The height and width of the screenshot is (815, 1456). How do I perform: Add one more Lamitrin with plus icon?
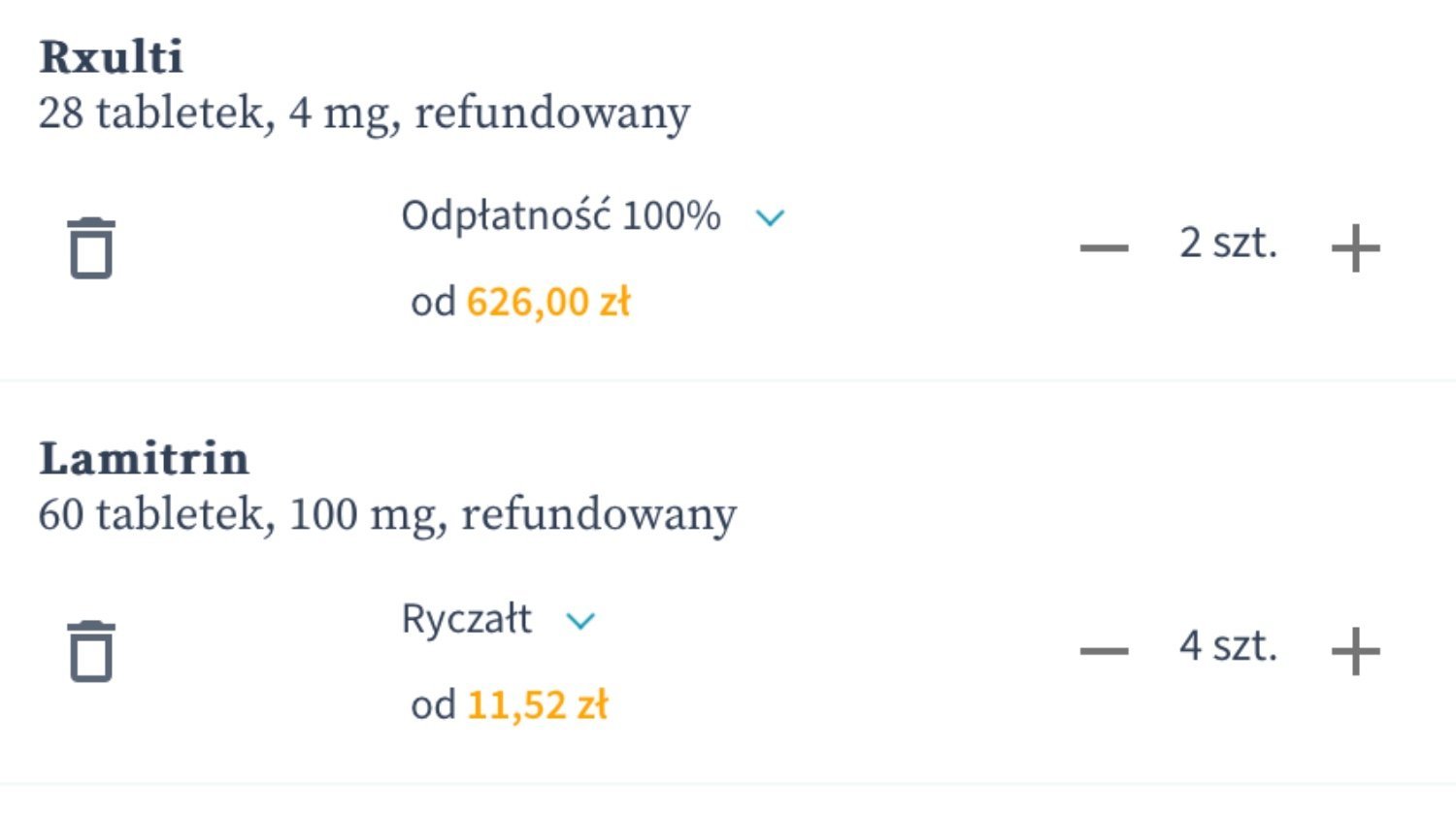click(1355, 650)
